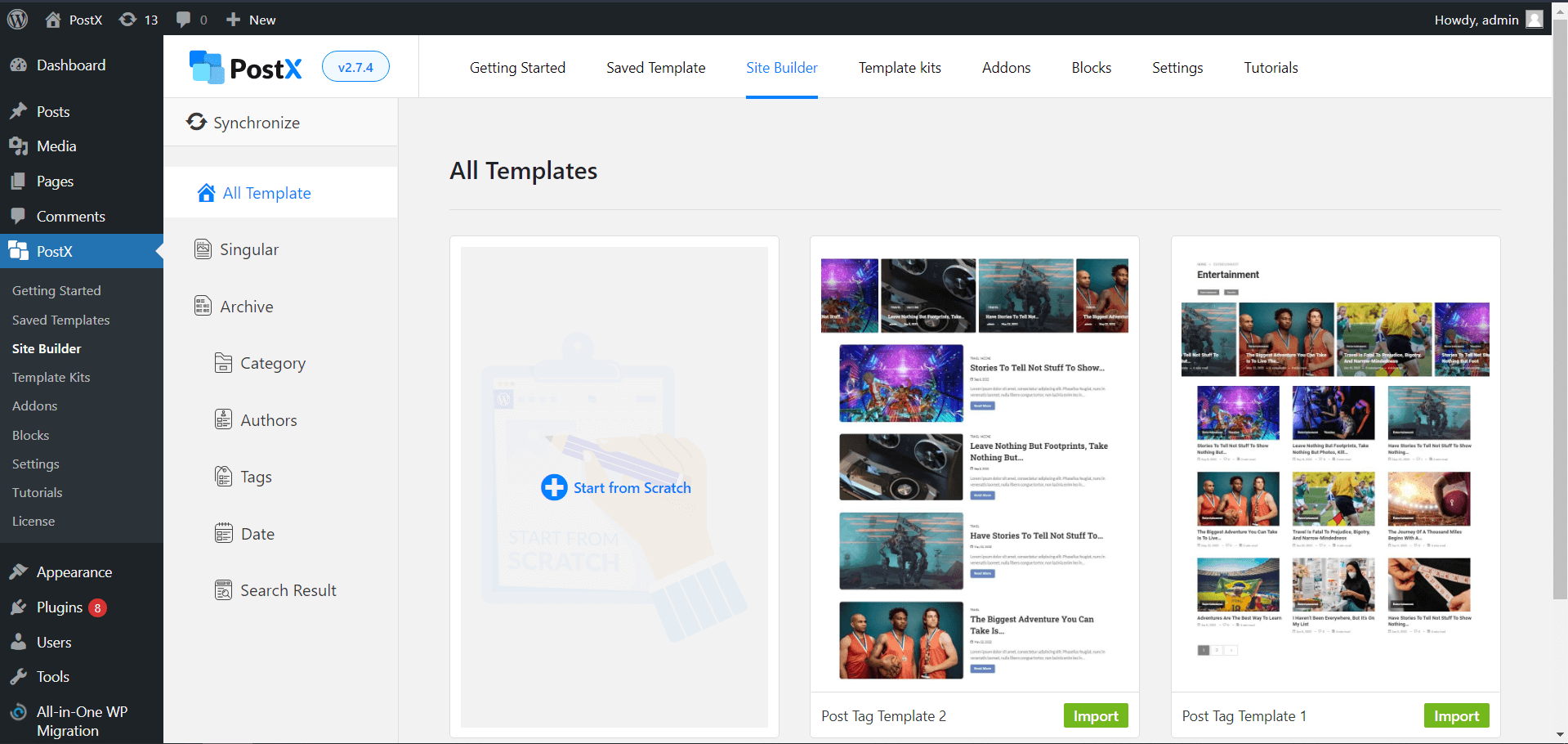Click the Post Tag Template 2 title
Screen dimensions: 1568x744
click(x=883, y=716)
